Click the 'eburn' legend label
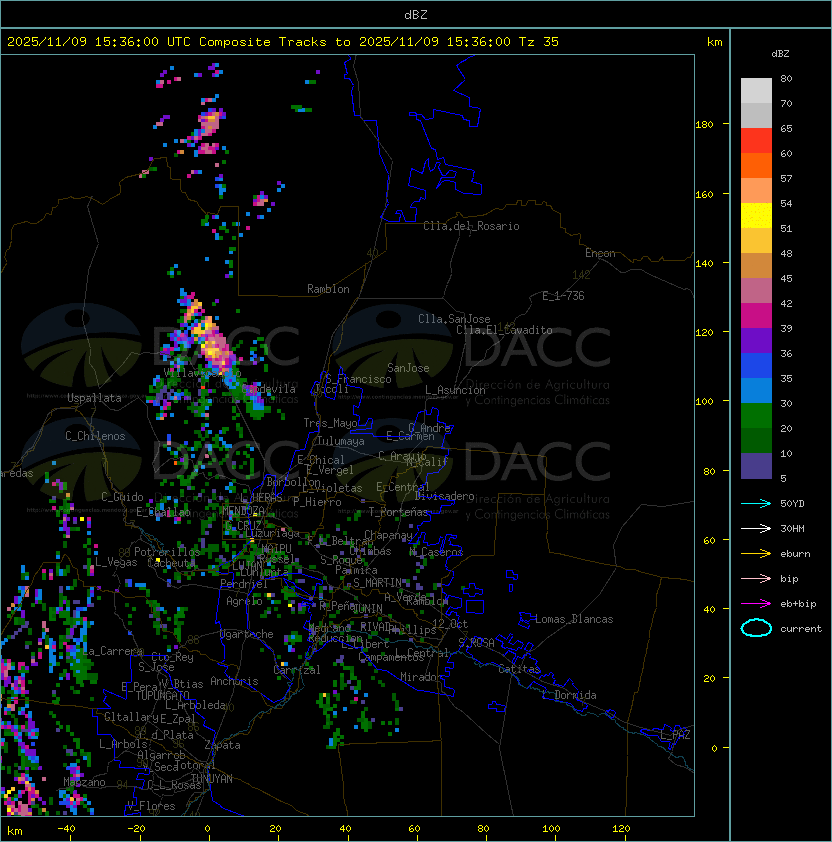 pos(795,554)
